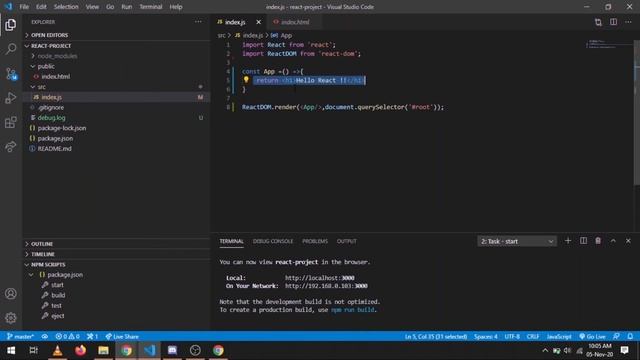The image size is (640, 360).
Task: Open the Help menu
Action: click(176, 7)
